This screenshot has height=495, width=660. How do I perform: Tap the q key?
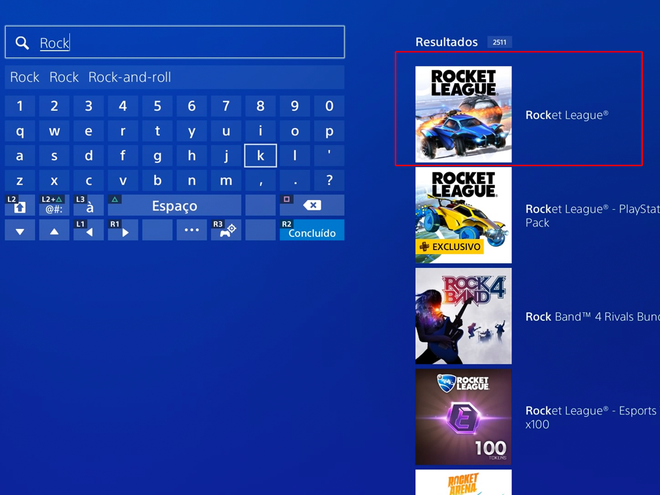20,131
